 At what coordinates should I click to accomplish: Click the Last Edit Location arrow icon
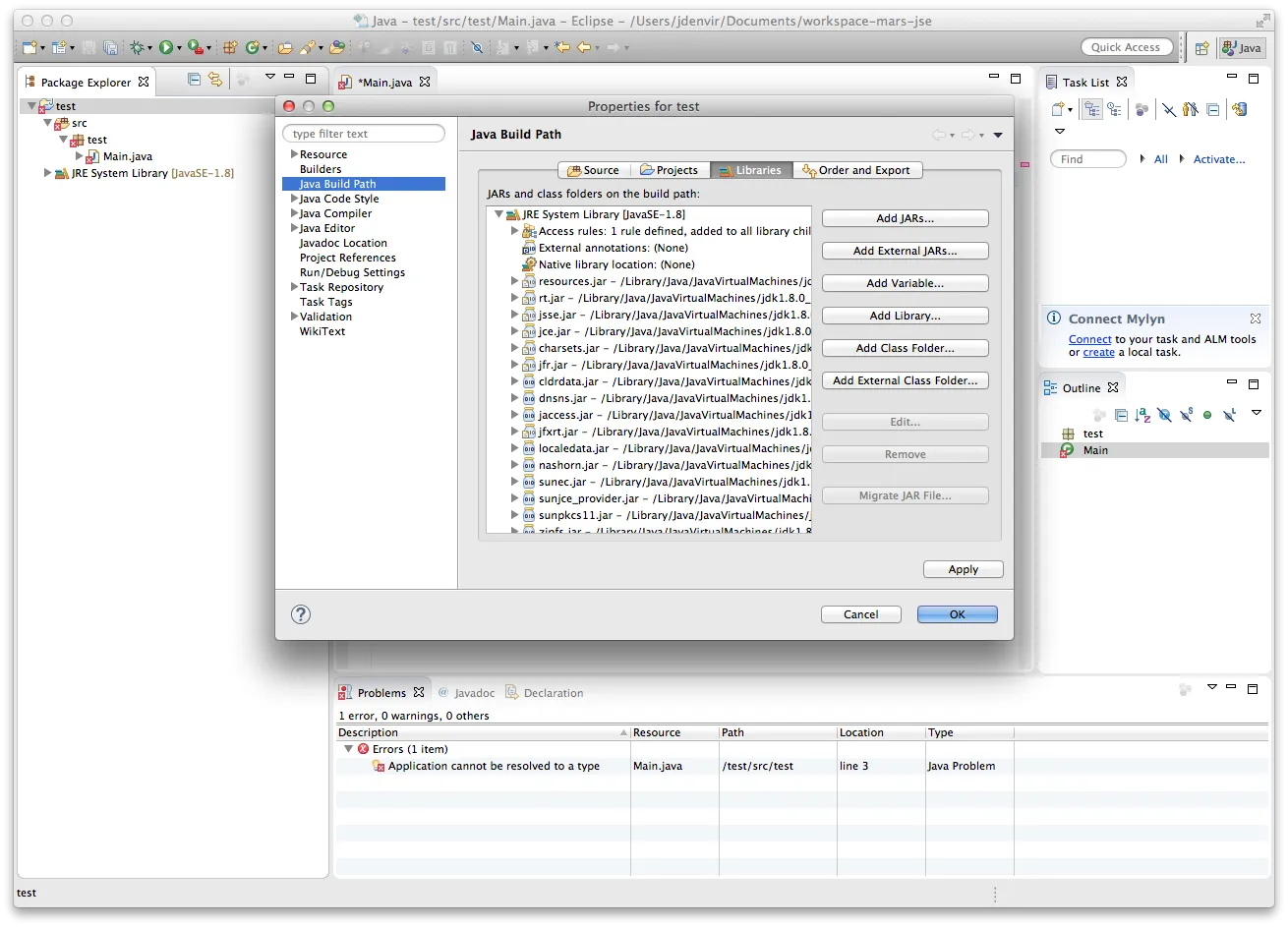[x=562, y=47]
